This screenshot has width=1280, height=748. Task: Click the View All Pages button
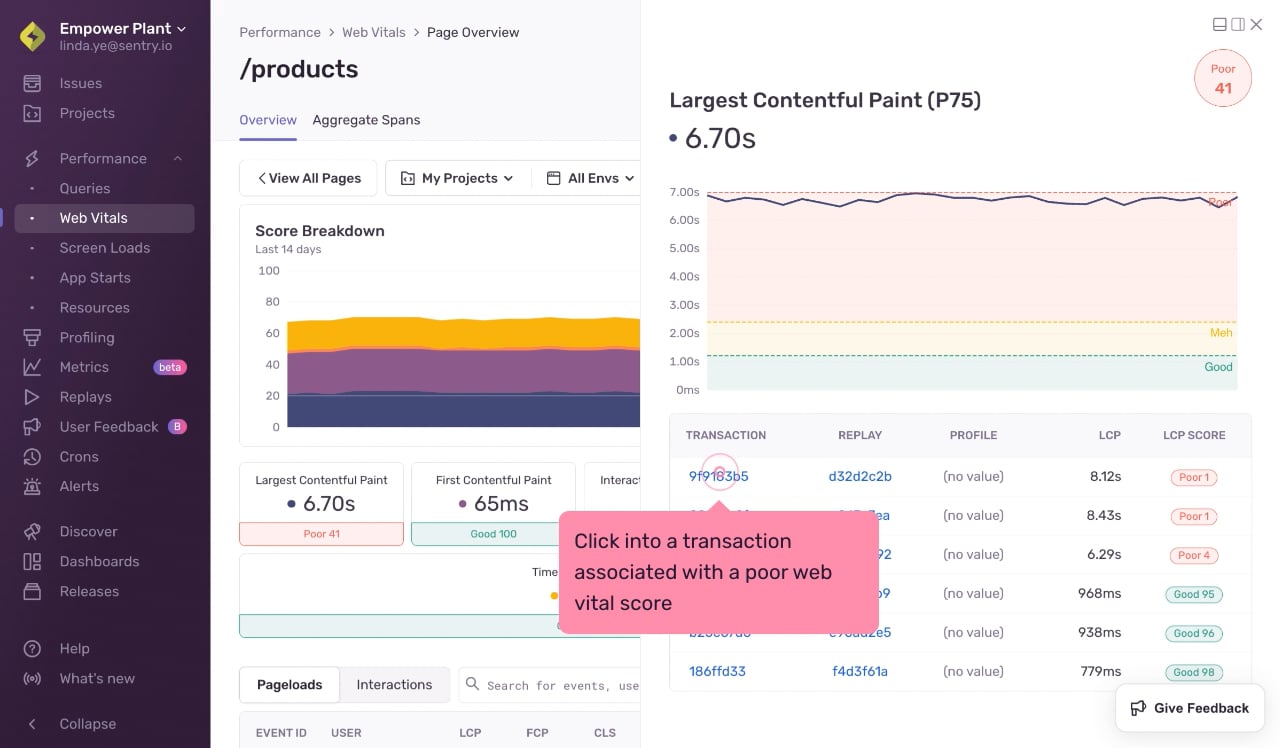[x=308, y=178]
